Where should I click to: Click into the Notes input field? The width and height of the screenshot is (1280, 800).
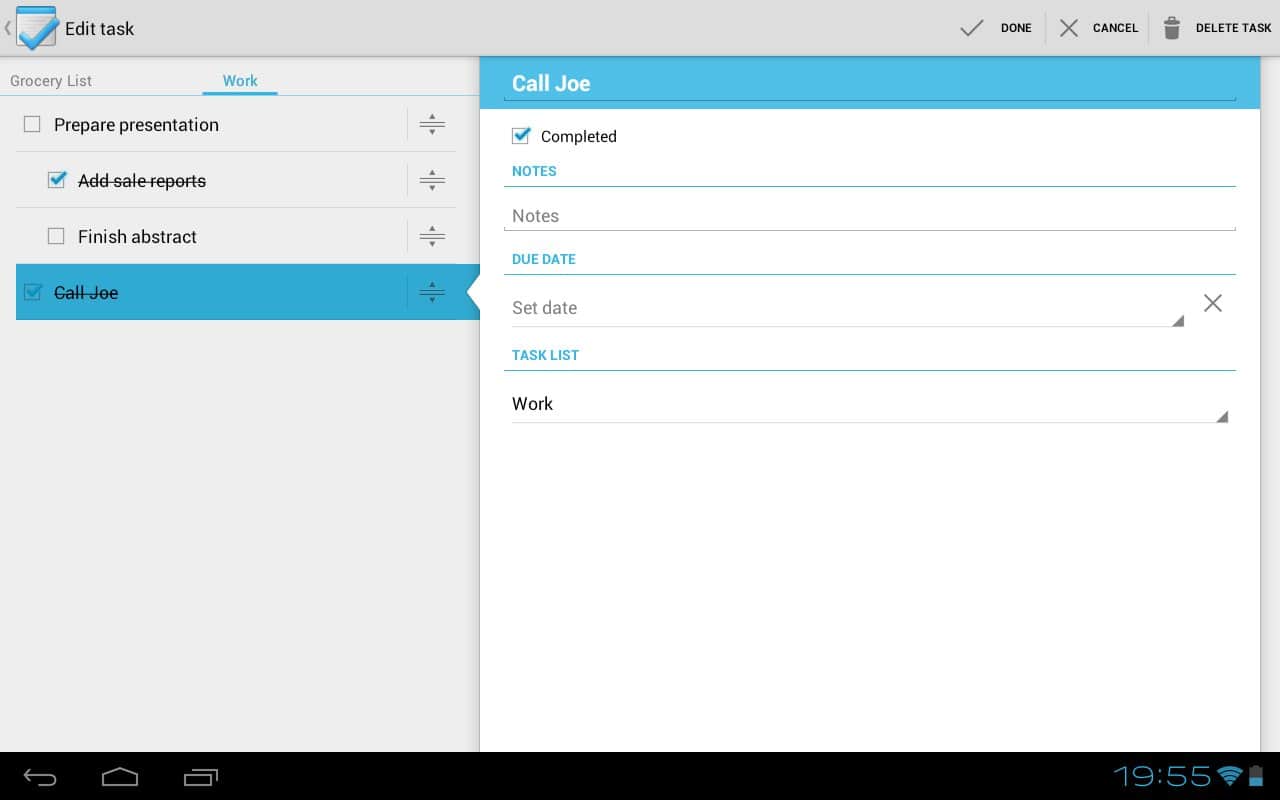[868, 216]
